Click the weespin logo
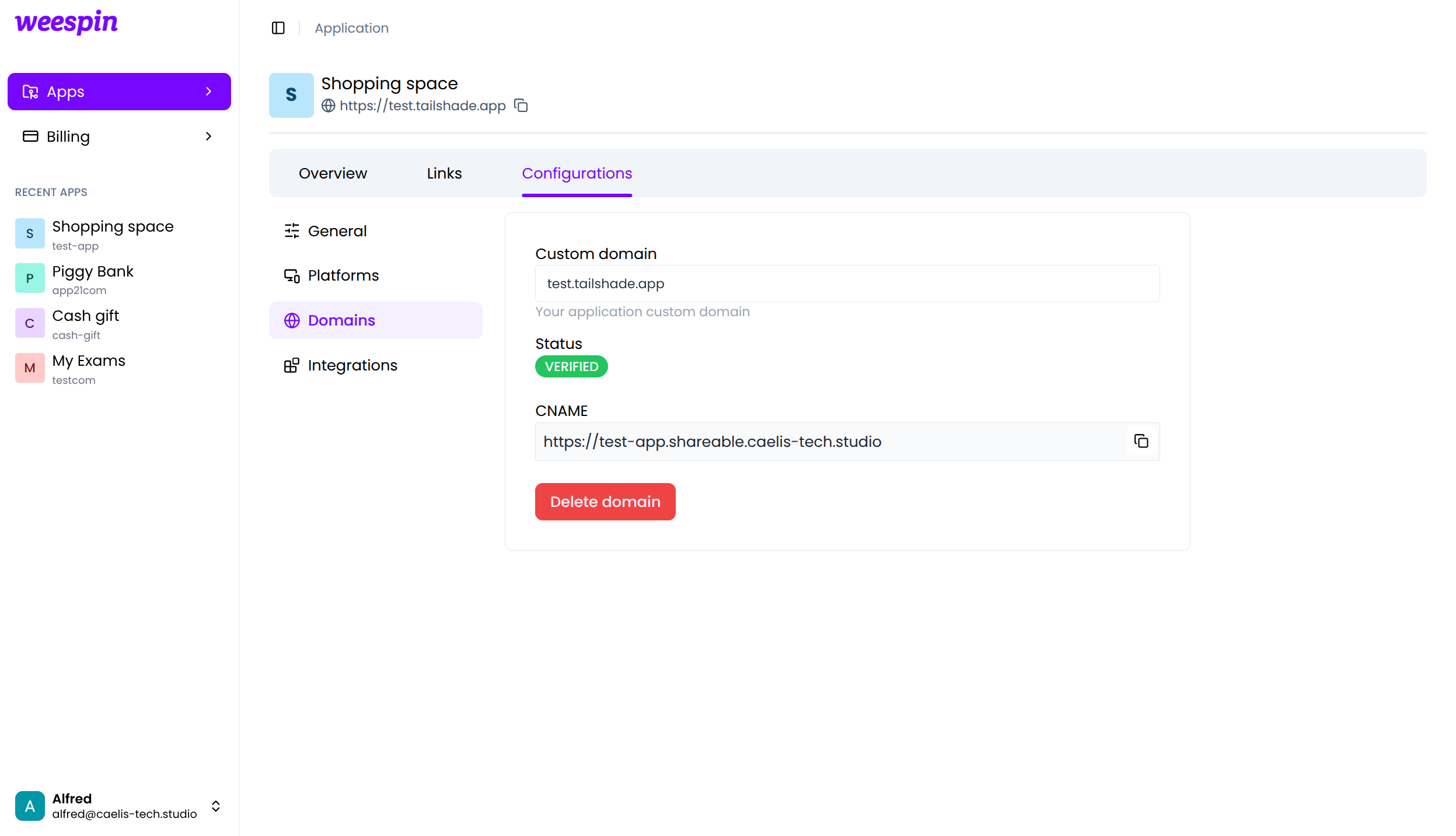 [x=66, y=22]
